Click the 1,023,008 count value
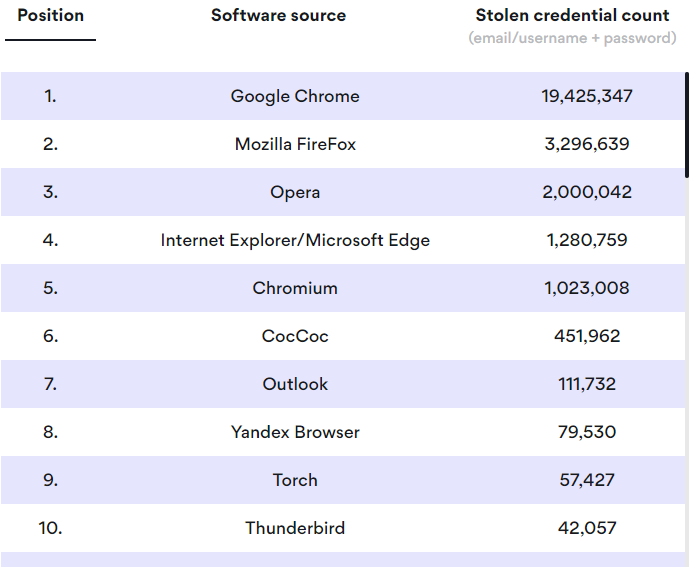697x571 pixels. 587,288
